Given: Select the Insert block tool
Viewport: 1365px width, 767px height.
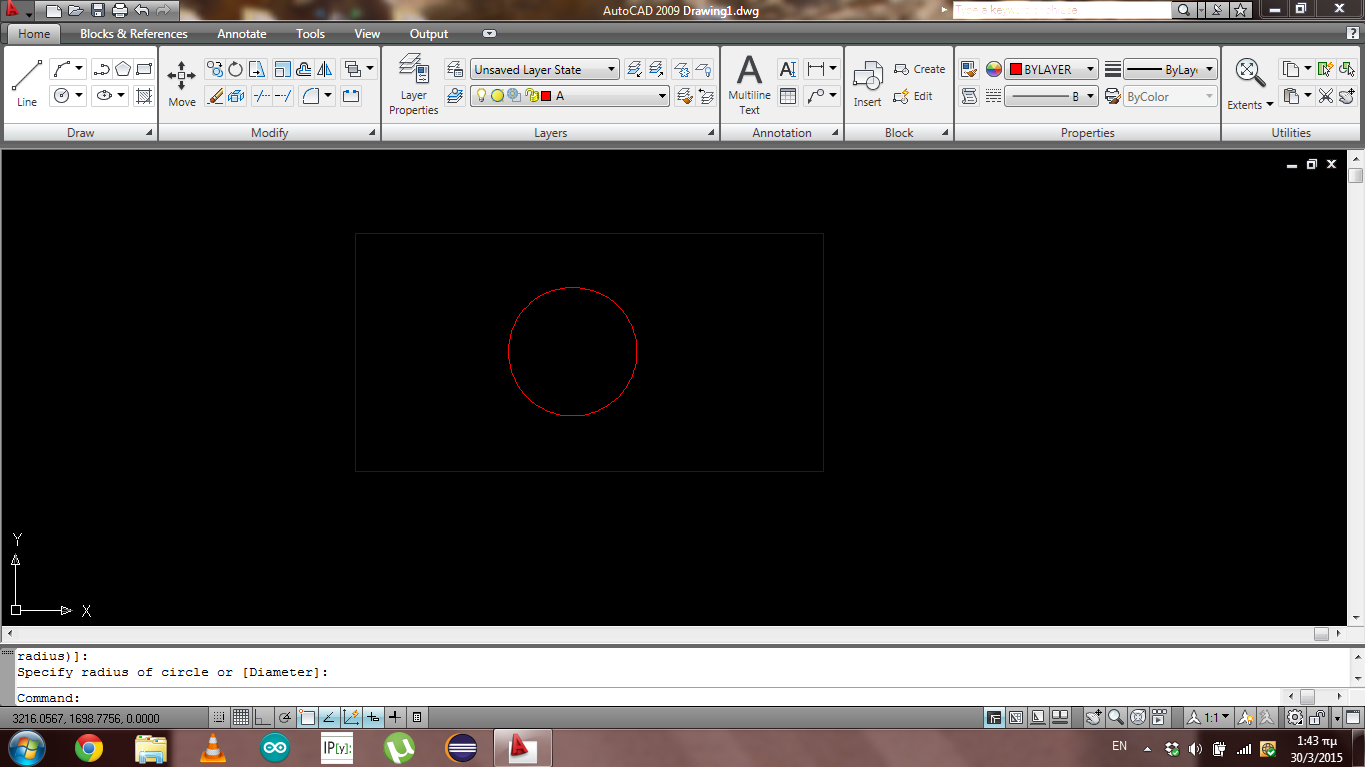Looking at the screenshot, I should coord(866,85).
